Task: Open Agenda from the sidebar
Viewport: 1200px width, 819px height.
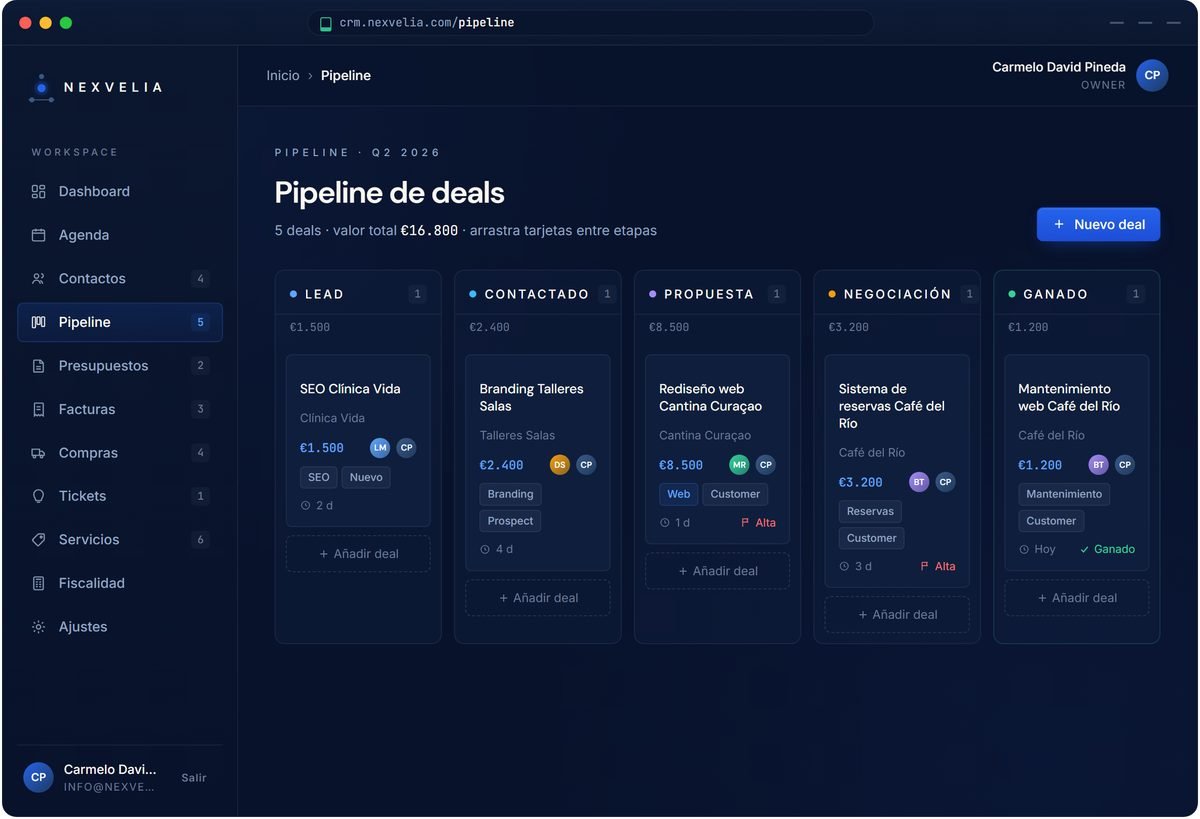Action: coord(120,235)
